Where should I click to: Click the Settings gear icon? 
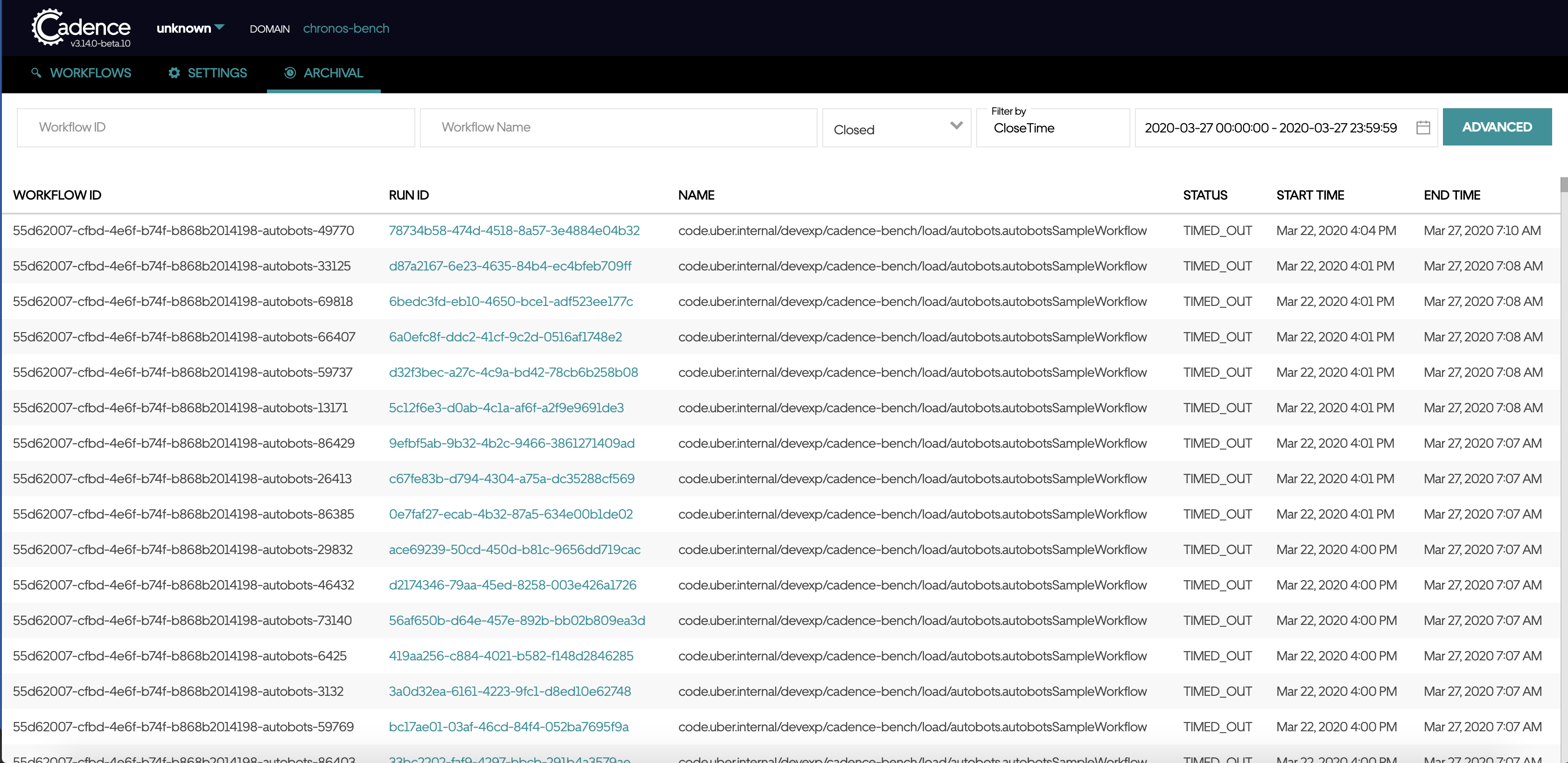tap(174, 73)
